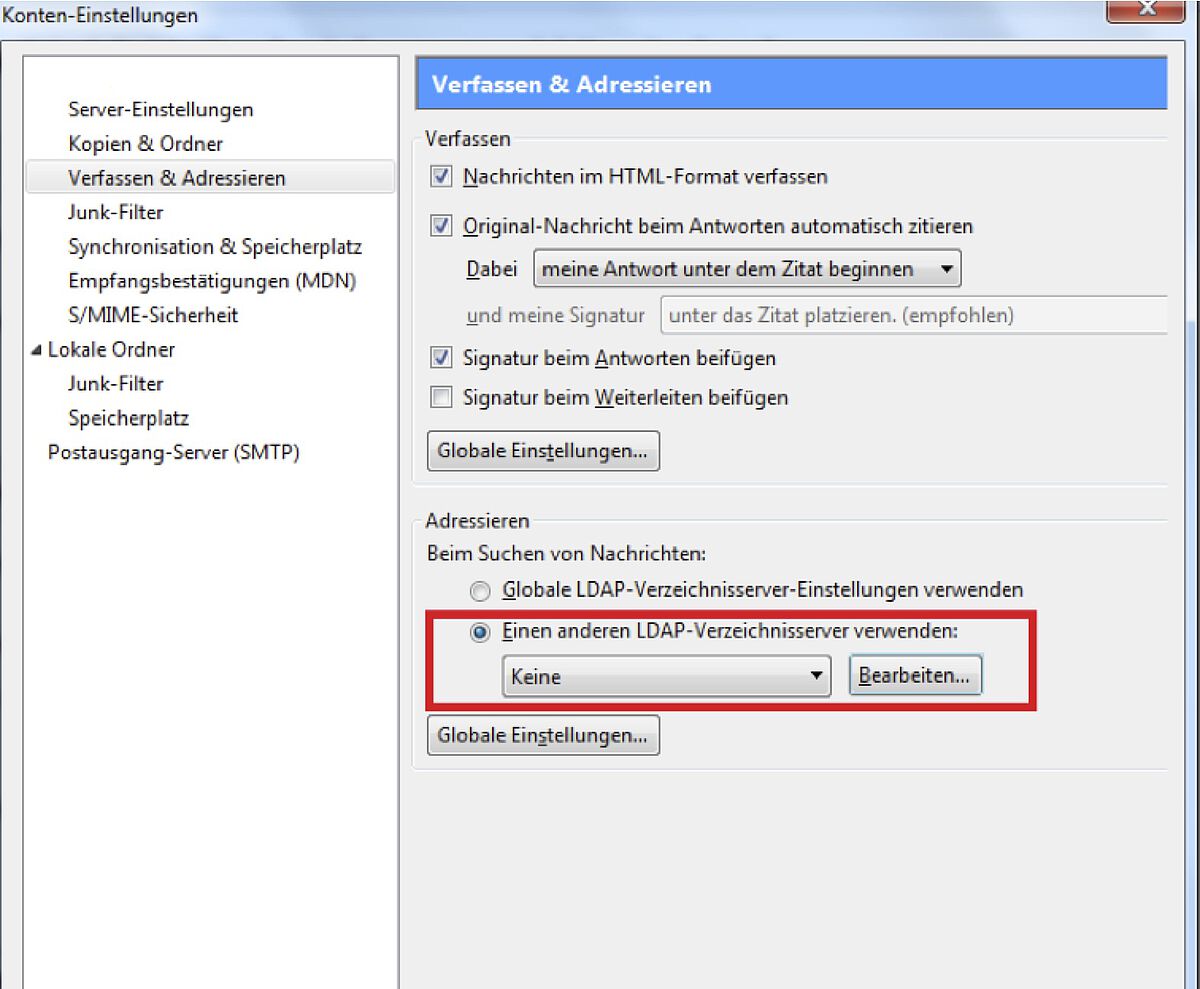The height and width of the screenshot is (989, 1200).
Task: Go to Synchronisation & Speicherplatz
Action: (x=215, y=247)
